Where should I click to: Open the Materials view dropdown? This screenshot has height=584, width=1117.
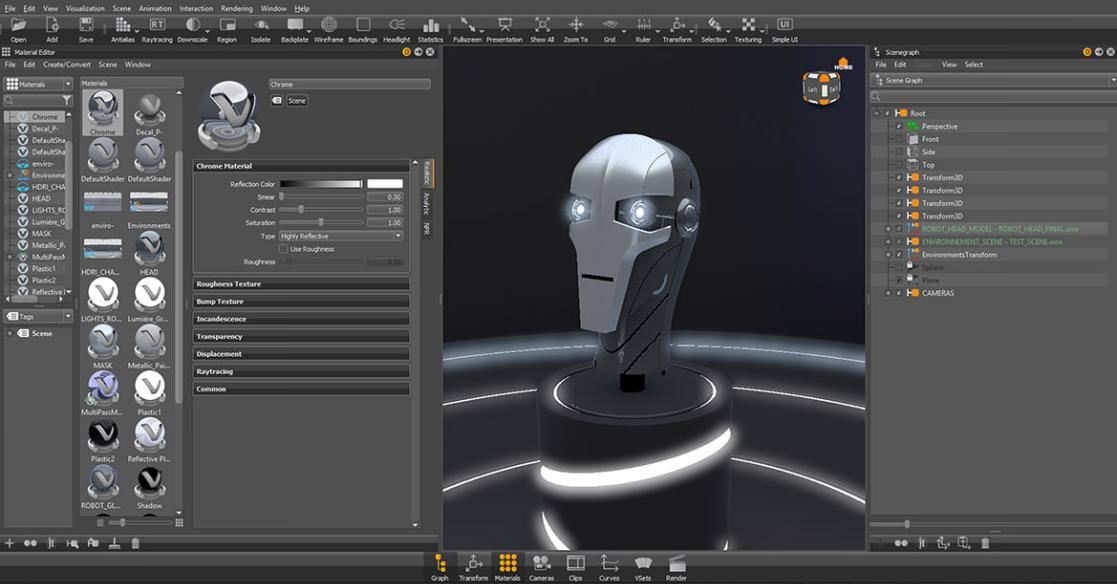38,84
